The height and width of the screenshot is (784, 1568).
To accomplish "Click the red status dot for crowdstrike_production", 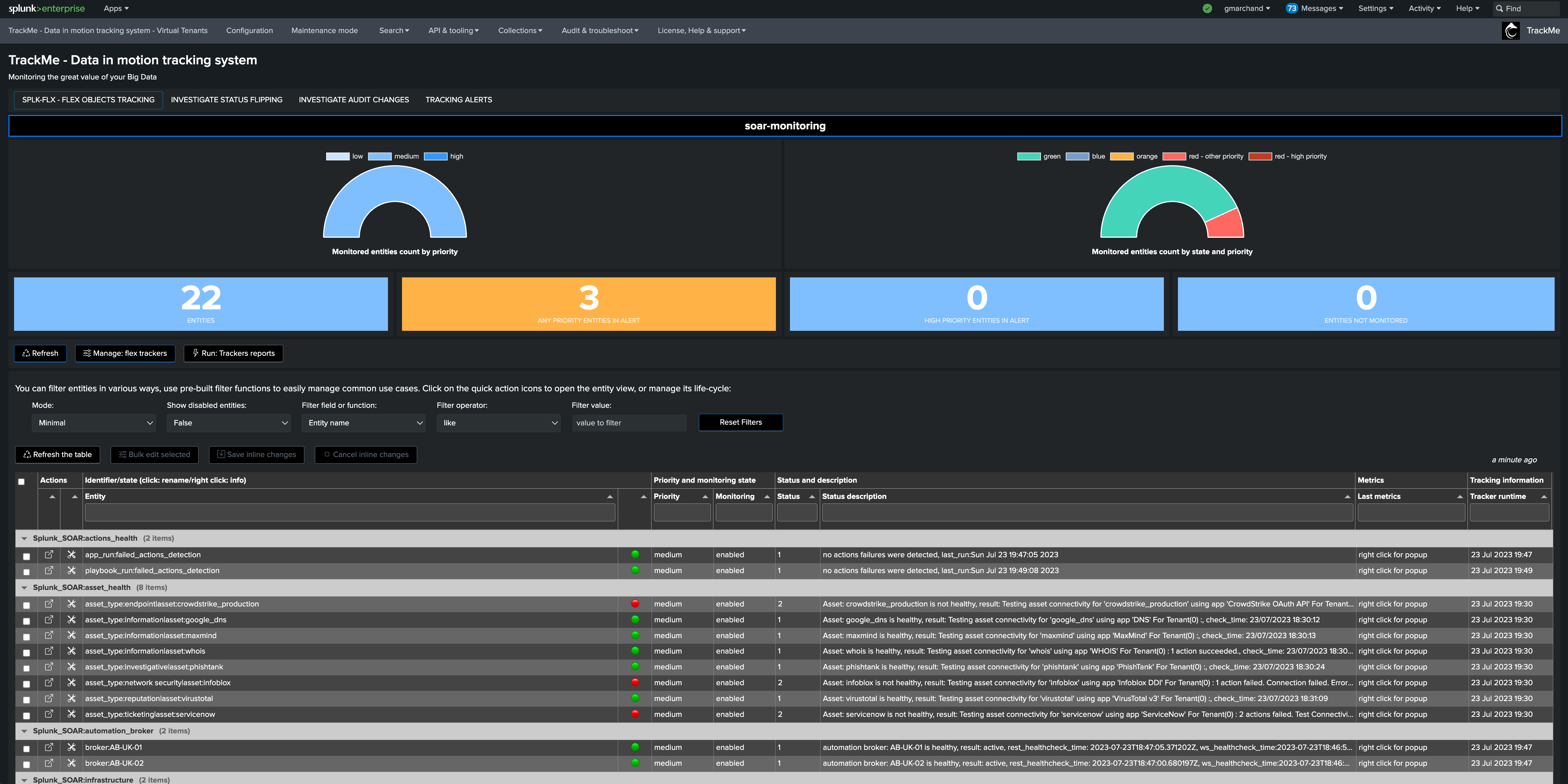I will (635, 604).
